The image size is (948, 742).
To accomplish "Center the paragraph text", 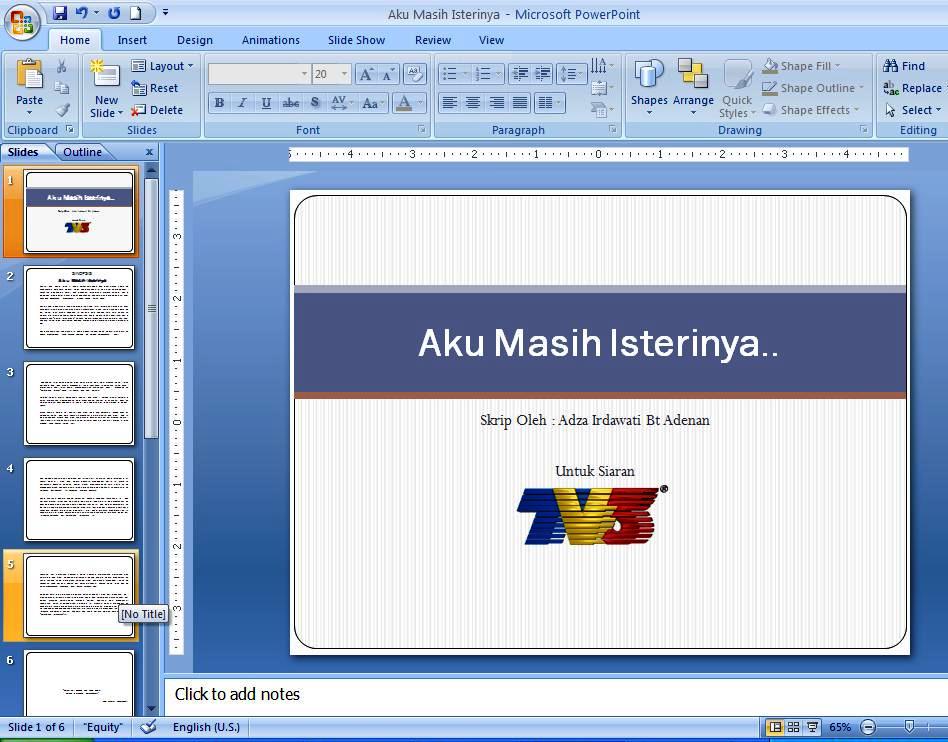I will pyautogui.click(x=473, y=102).
